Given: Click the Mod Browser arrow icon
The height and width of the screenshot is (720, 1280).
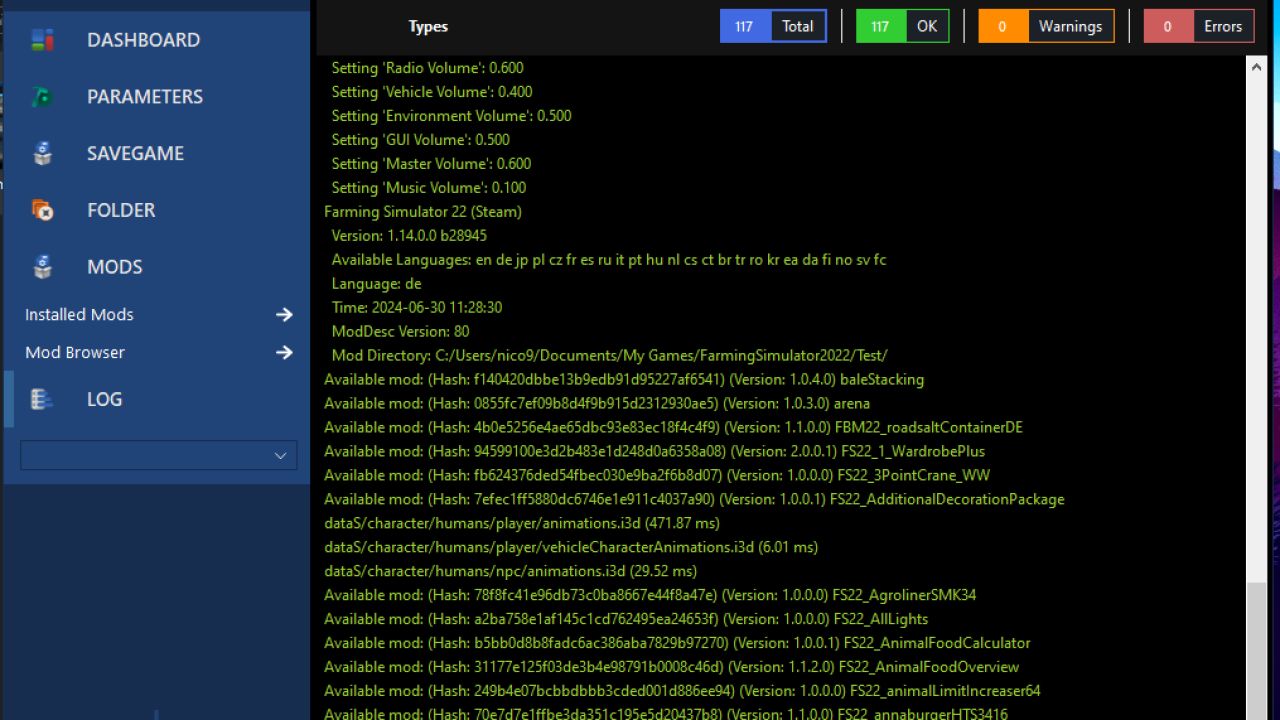Looking at the screenshot, I should point(284,353).
